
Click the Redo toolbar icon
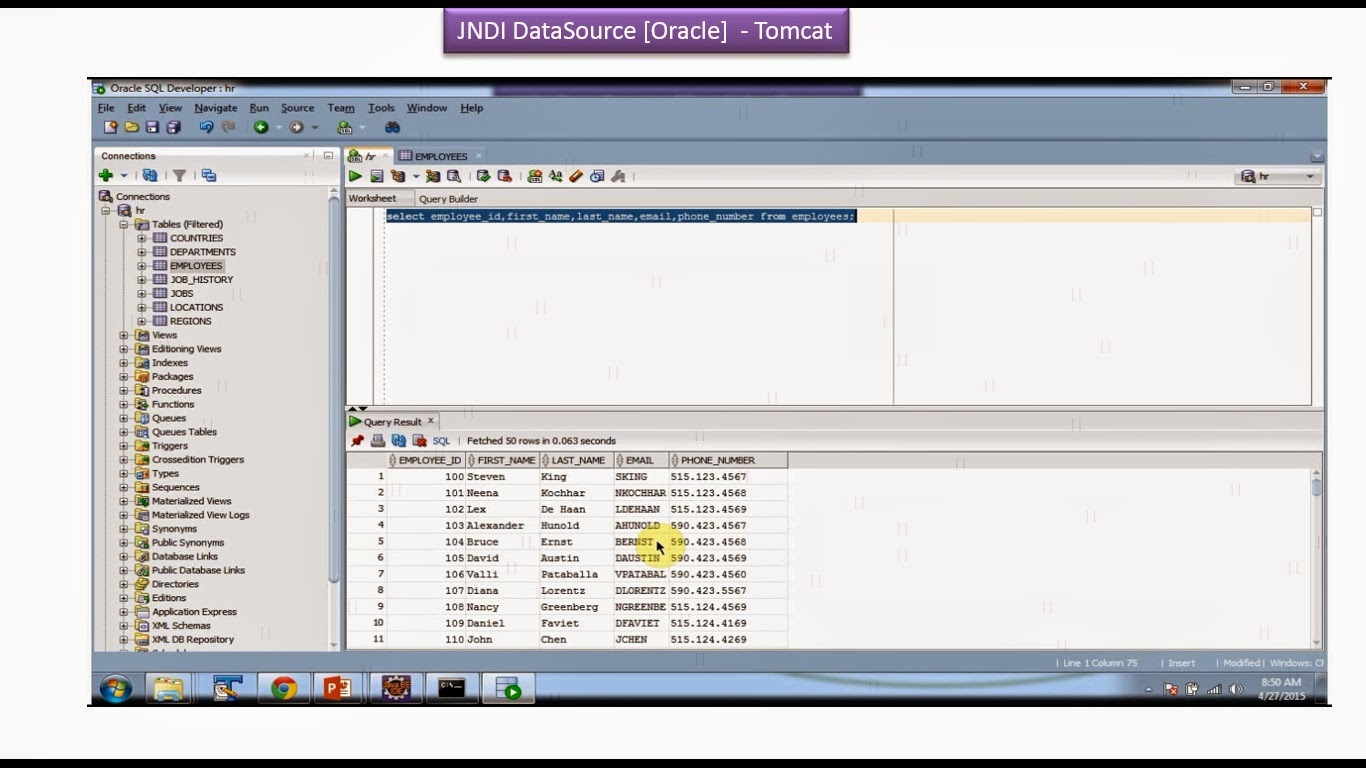(x=228, y=128)
